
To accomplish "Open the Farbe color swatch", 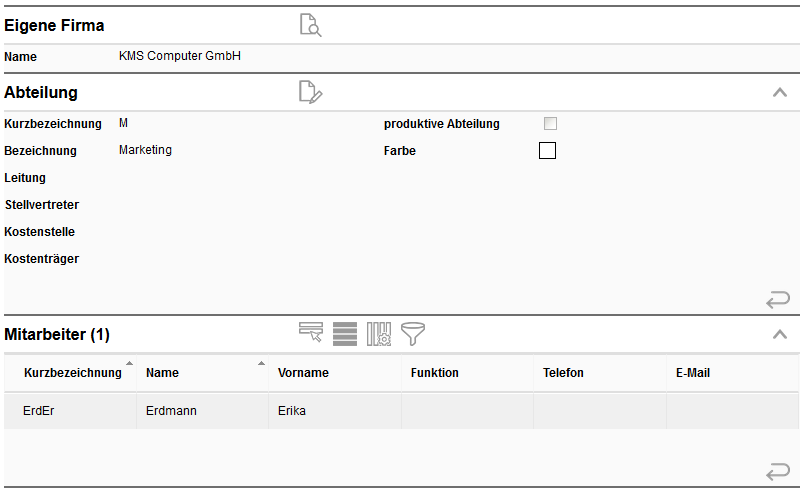I will [x=547, y=151].
